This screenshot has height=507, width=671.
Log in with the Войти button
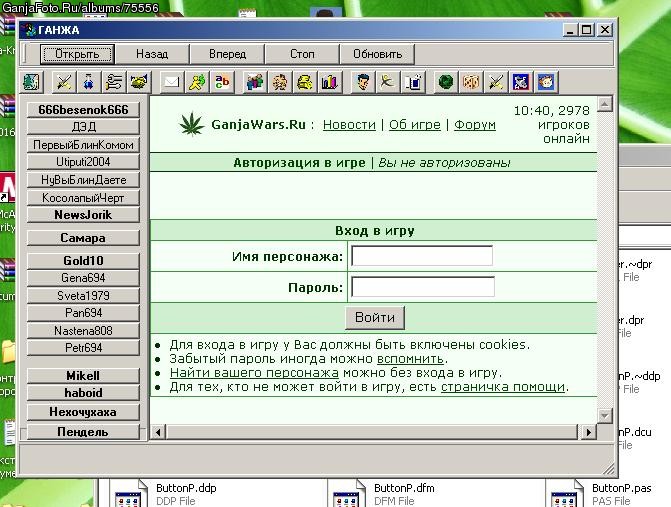(x=375, y=317)
